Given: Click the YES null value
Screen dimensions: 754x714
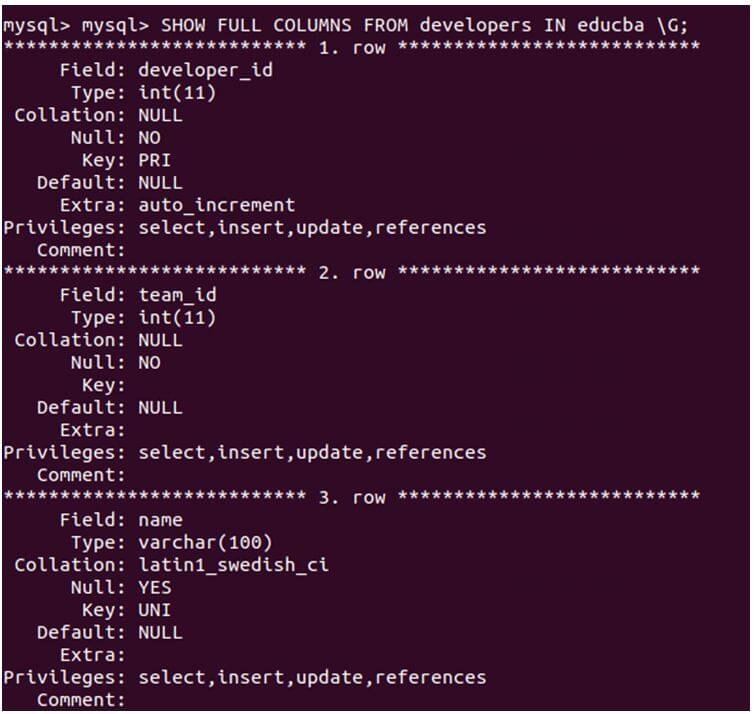Looking at the screenshot, I should (155, 588).
